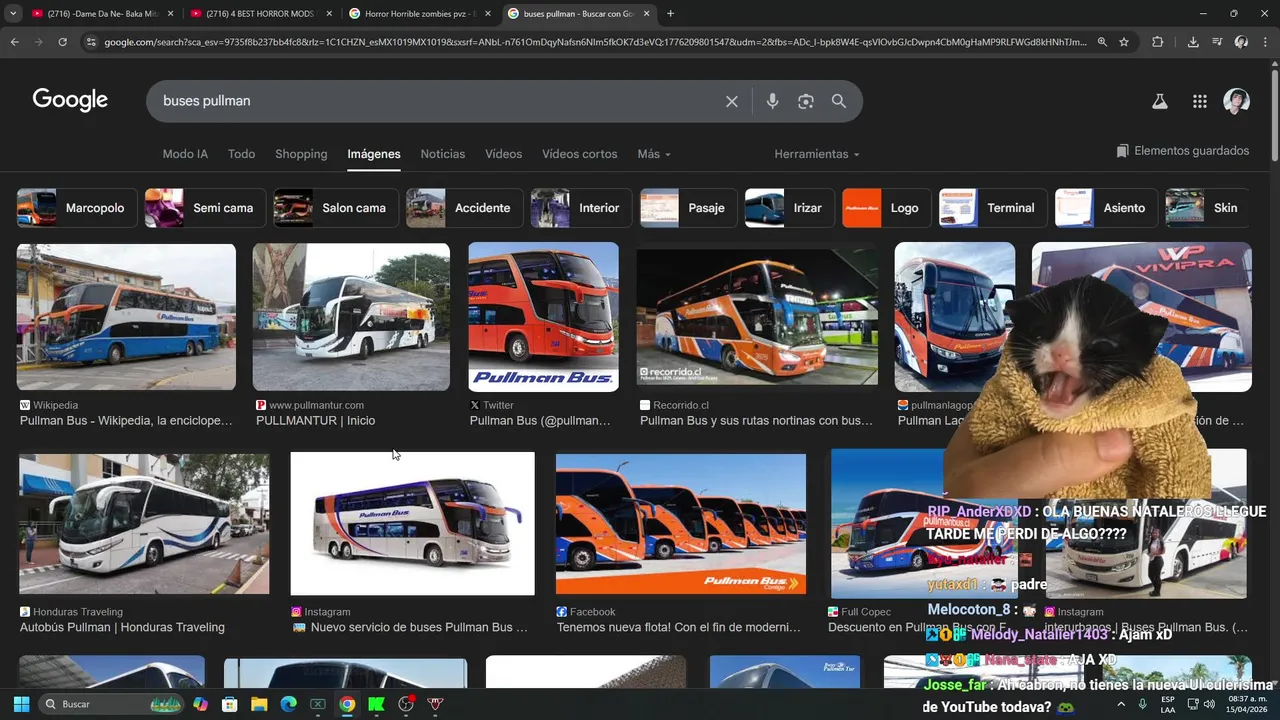Show hidden system tray icons
The width and height of the screenshot is (1280, 720).
click(x=1121, y=704)
